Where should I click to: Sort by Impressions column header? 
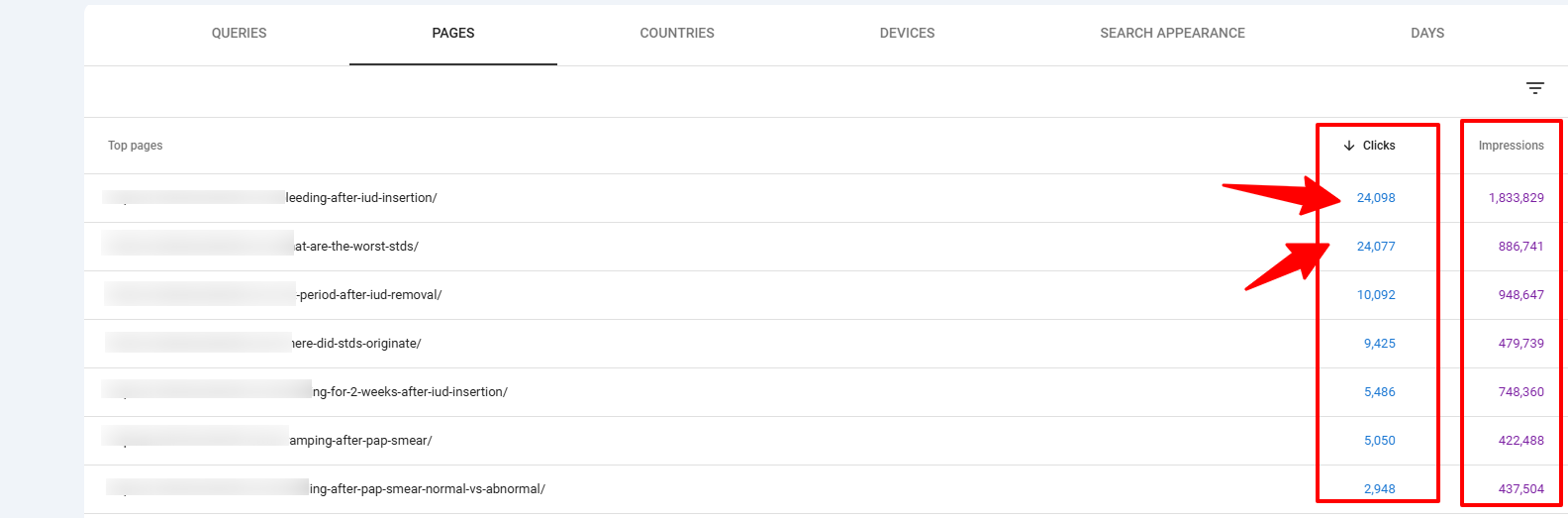pos(1511,146)
